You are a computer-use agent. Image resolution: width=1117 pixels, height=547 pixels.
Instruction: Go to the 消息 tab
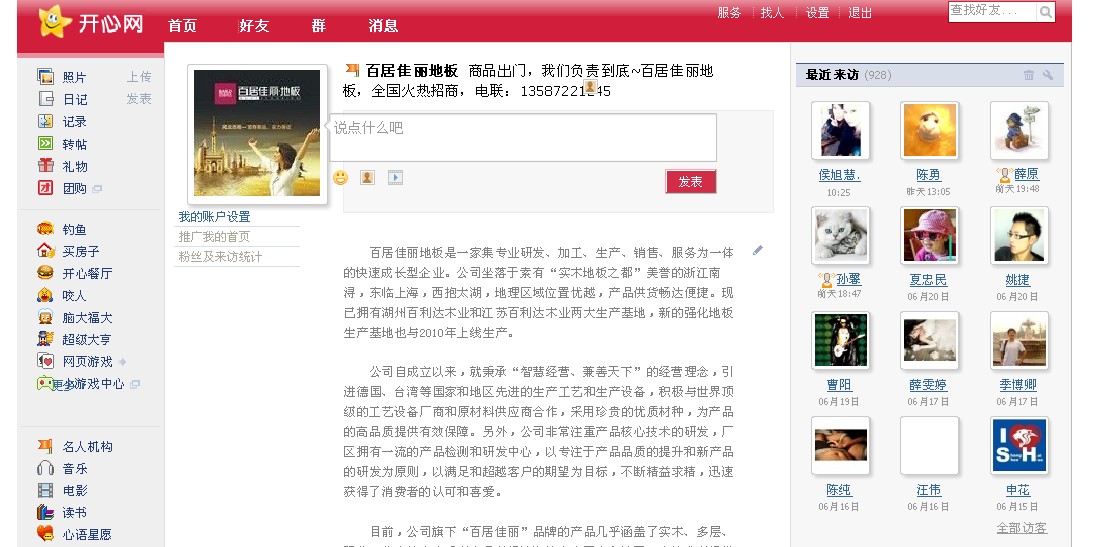click(383, 26)
